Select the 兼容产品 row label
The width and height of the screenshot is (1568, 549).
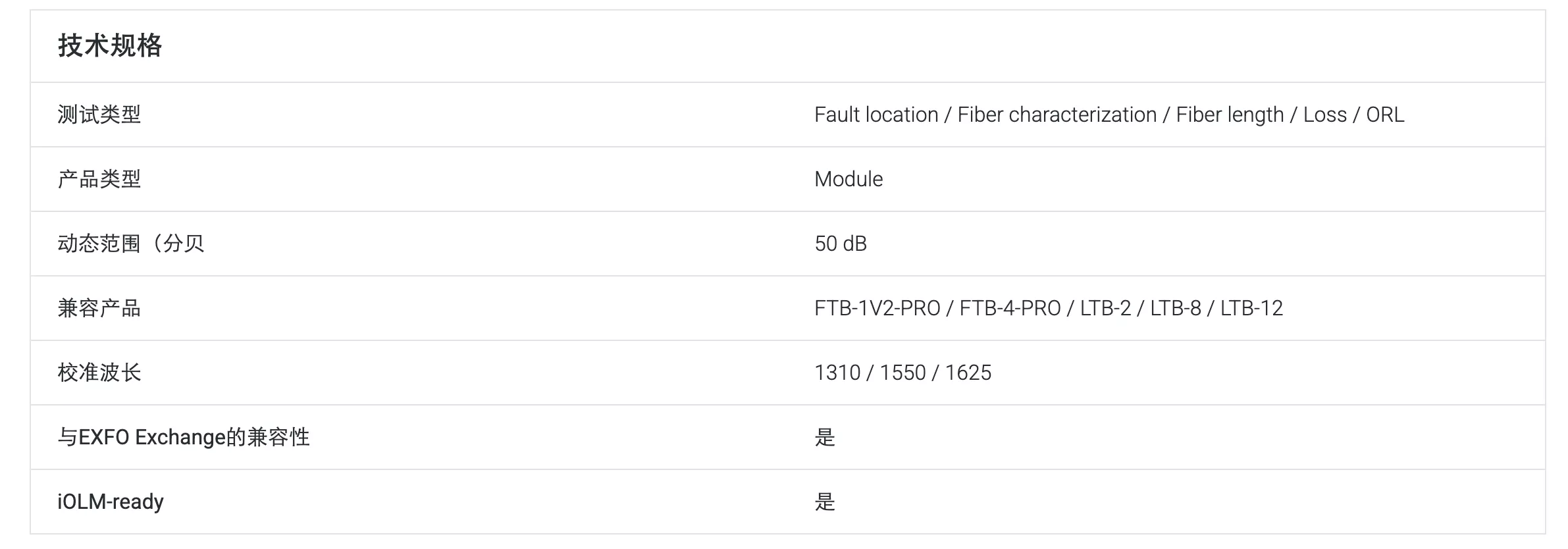click(x=99, y=308)
